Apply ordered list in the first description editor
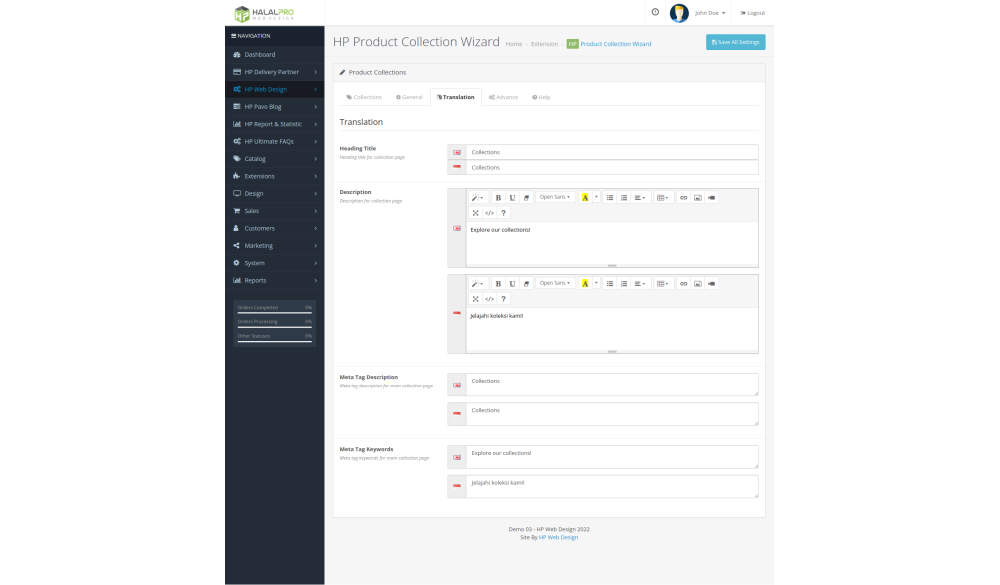The width and height of the screenshot is (1000, 585). point(624,198)
